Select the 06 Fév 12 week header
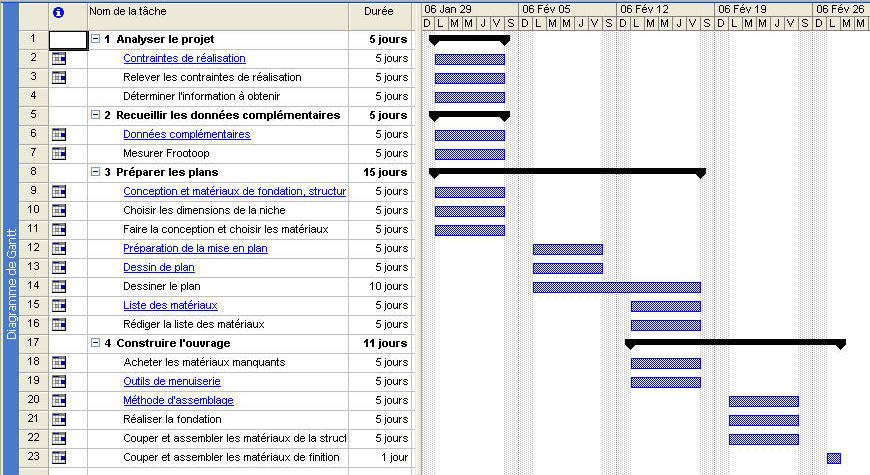 666,9
